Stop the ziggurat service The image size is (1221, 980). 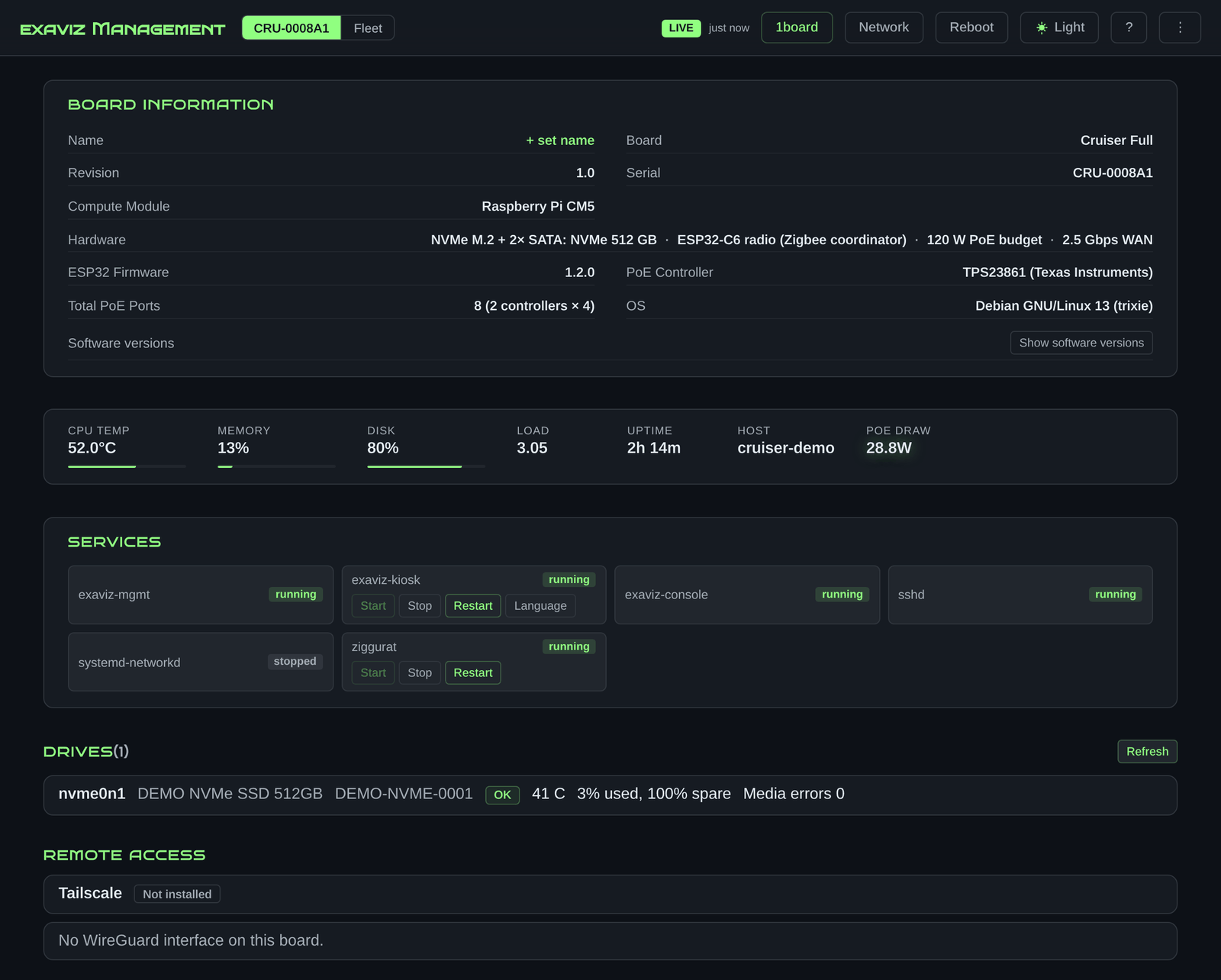pos(420,673)
